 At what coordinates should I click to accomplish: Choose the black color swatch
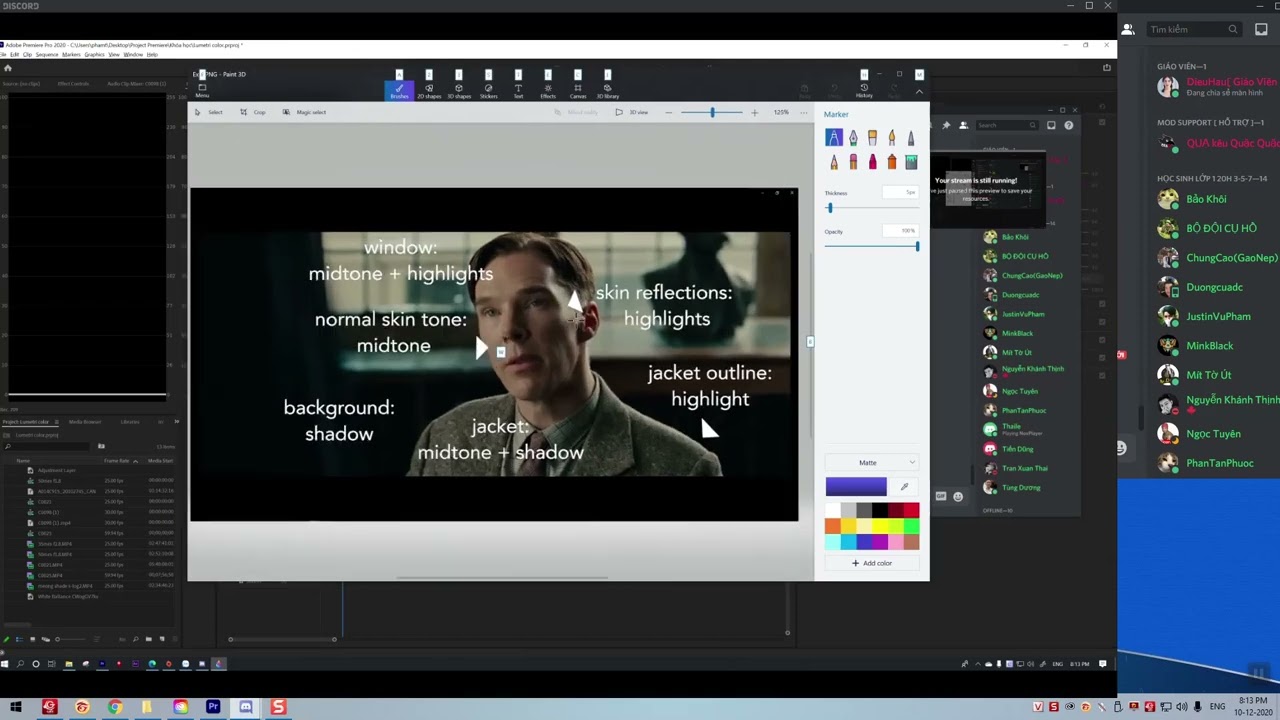click(x=880, y=512)
